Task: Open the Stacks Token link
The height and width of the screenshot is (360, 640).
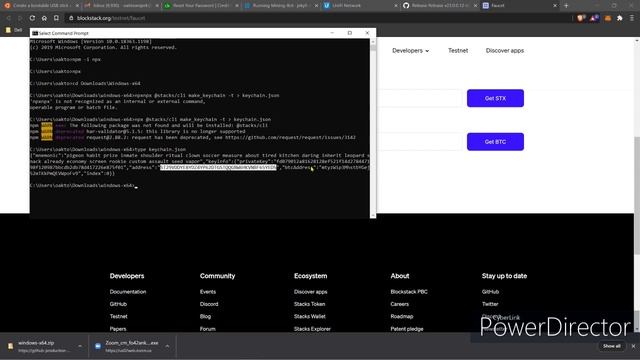Action: (309, 304)
